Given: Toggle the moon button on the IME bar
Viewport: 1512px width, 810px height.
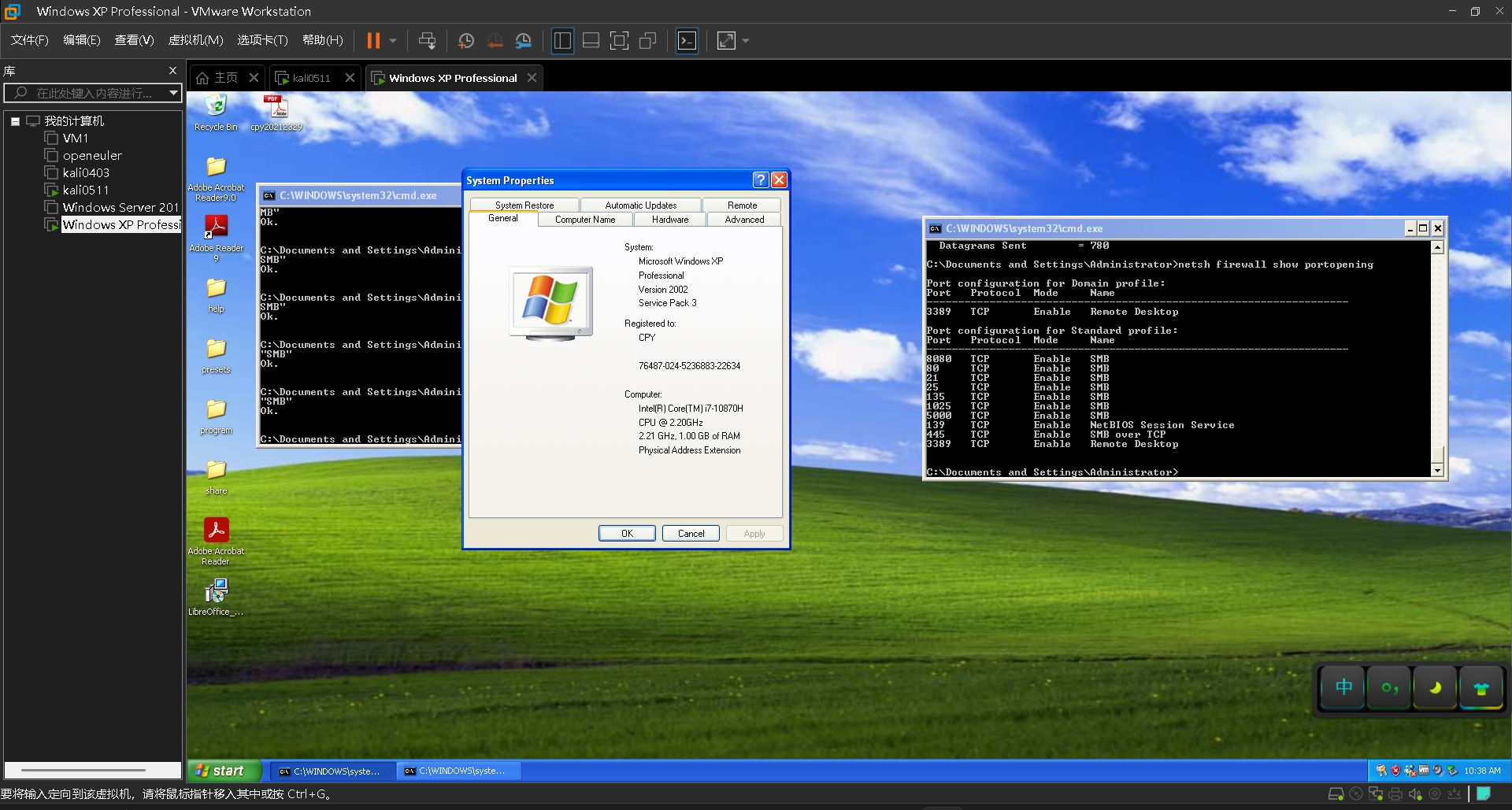Looking at the screenshot, I should [1435, 687].
